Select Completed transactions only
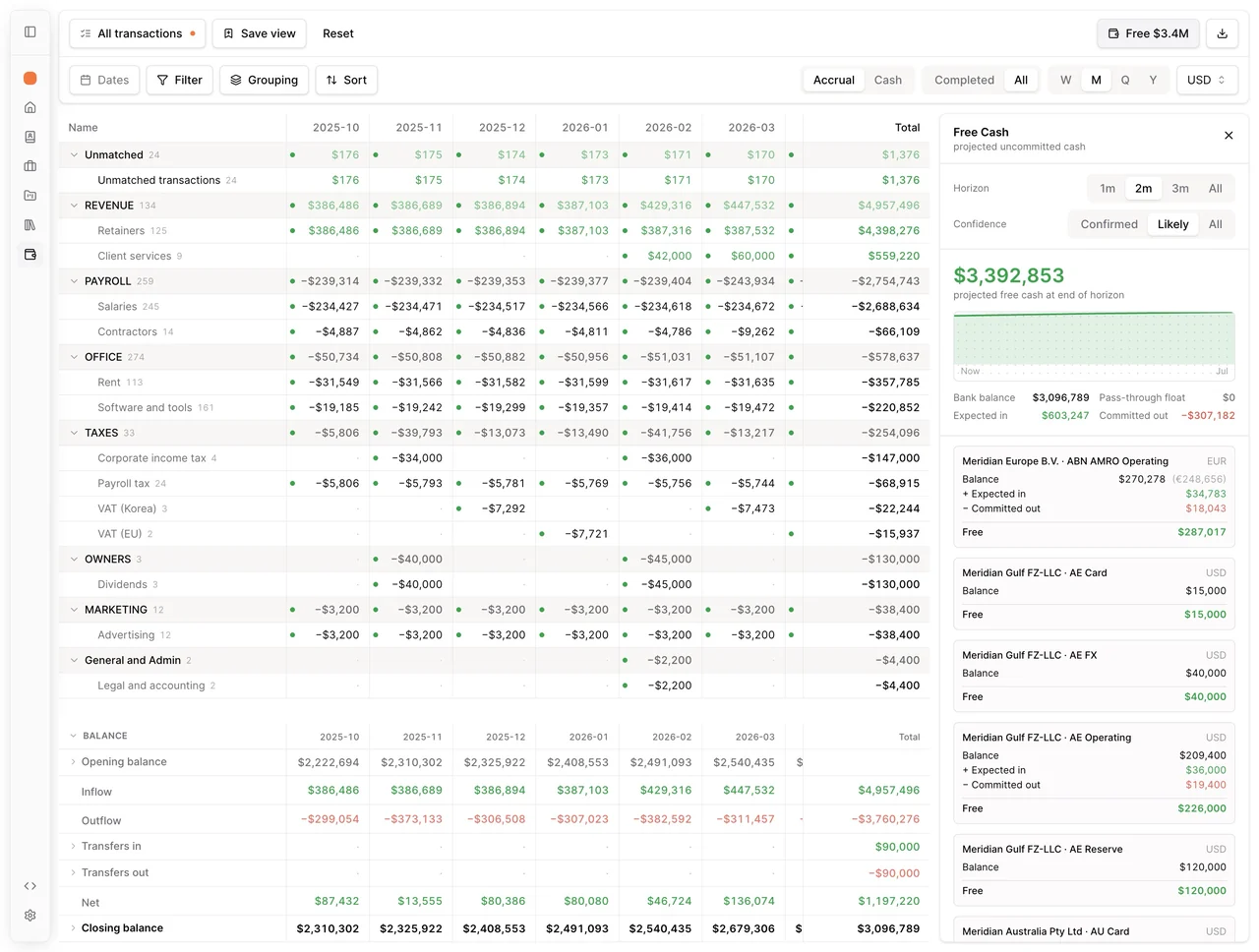Screen dimensions: 1259x952 click(964, 80)
